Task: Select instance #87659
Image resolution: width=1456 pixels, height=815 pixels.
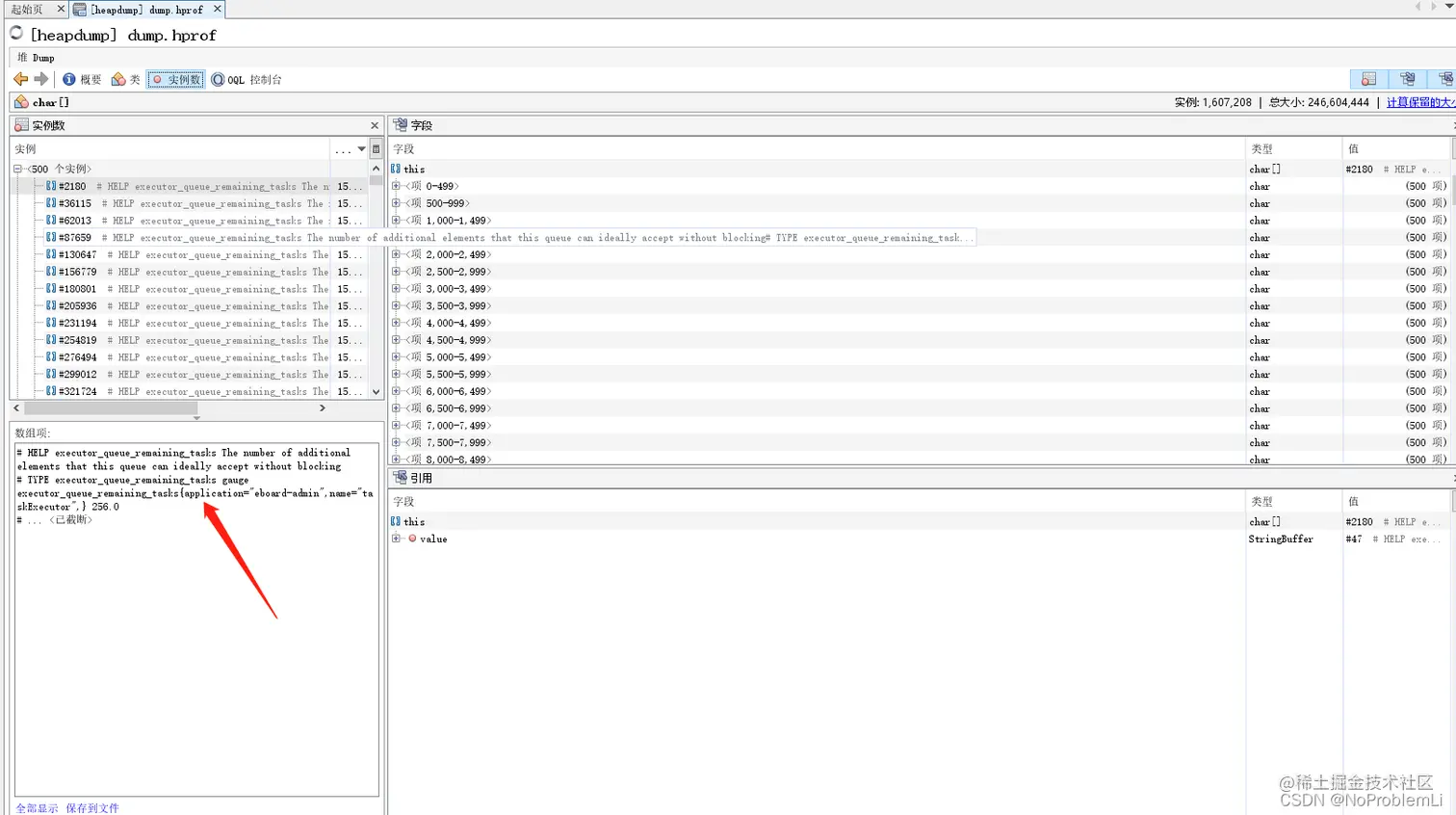Action: [x=189, y=238]
